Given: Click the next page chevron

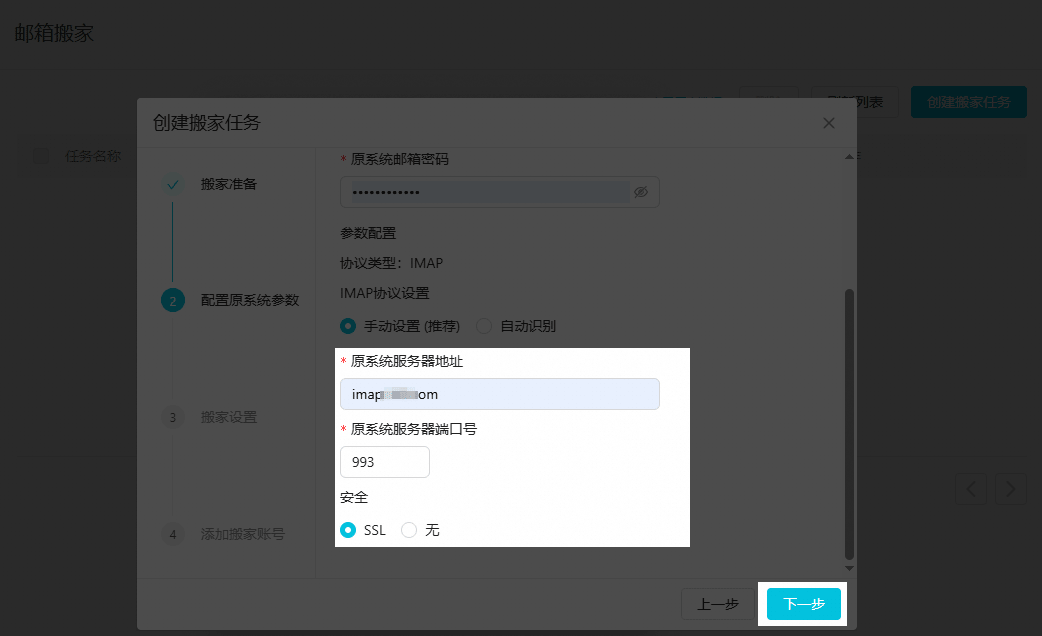Looking at the screenshot, I should (1011, 489).
